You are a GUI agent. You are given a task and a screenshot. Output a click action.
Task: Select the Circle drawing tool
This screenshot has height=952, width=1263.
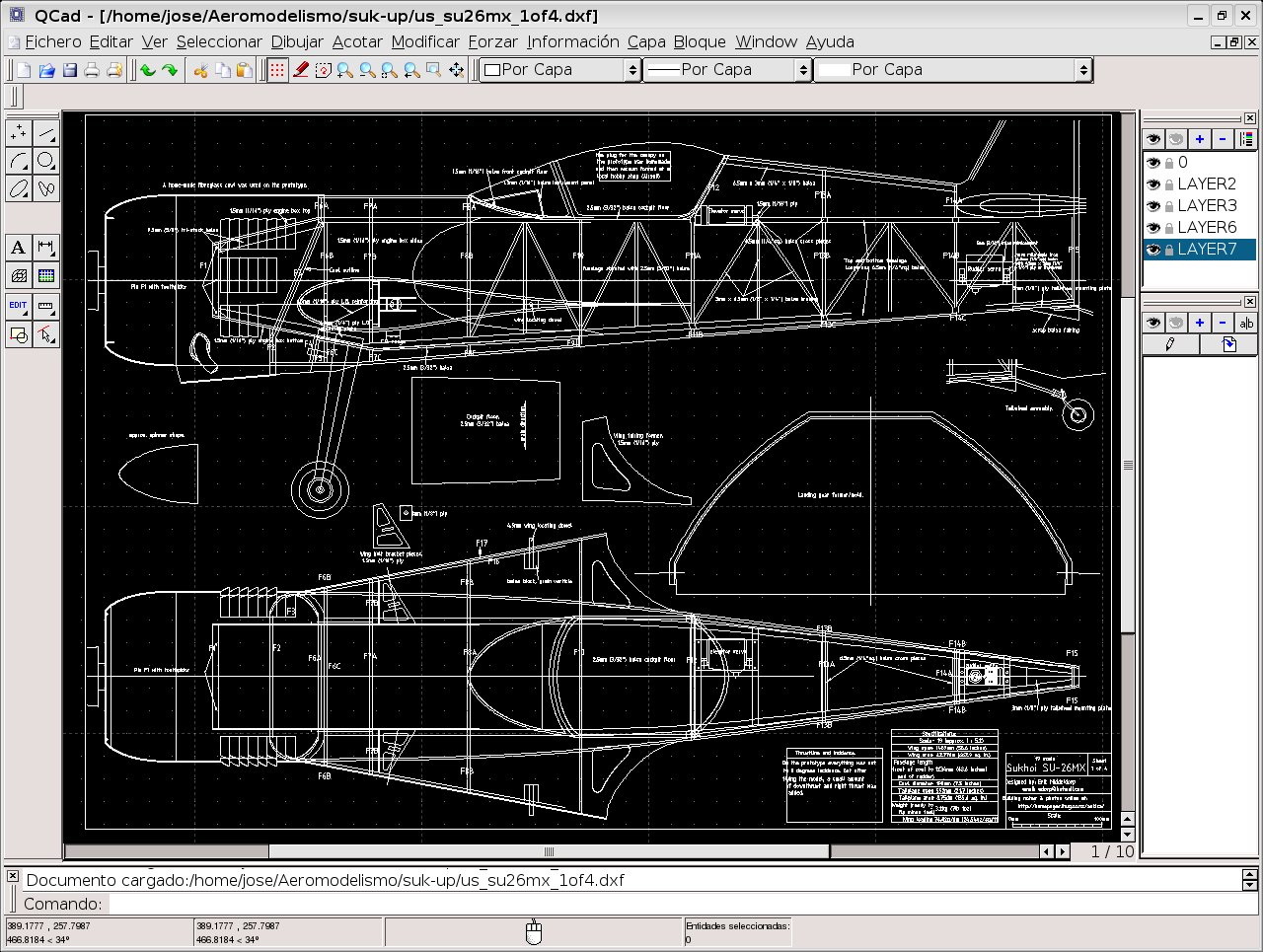[45, 161]
